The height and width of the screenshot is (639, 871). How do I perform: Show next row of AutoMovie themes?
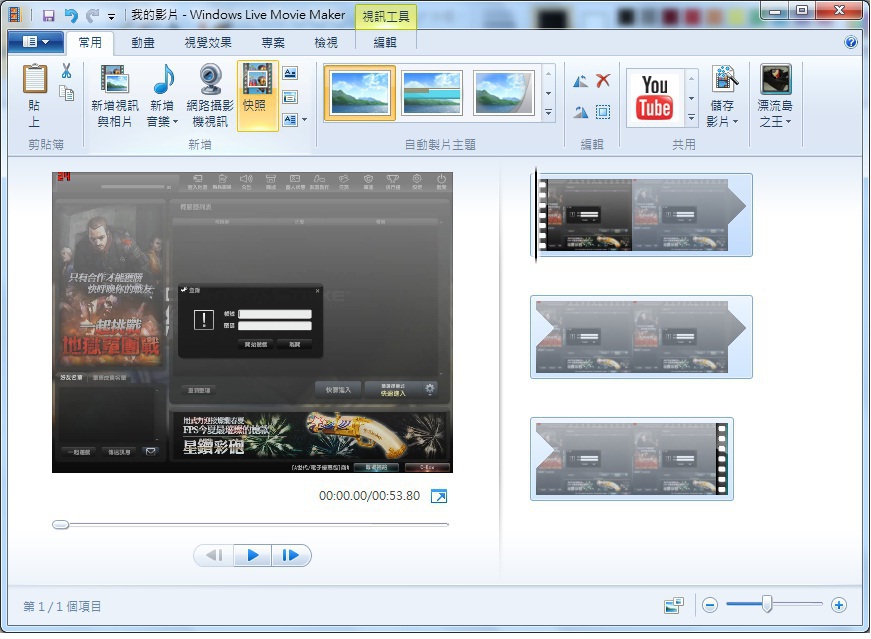coord(548,93)
